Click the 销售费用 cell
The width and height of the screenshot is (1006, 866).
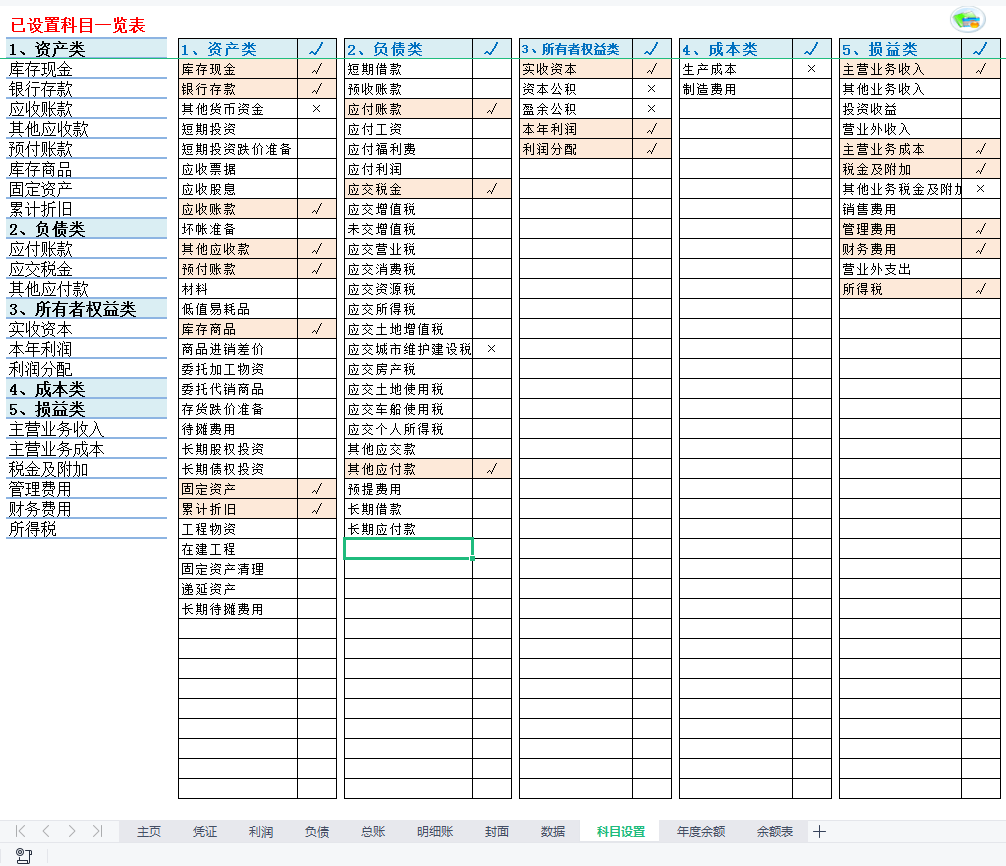coord(901,209)
